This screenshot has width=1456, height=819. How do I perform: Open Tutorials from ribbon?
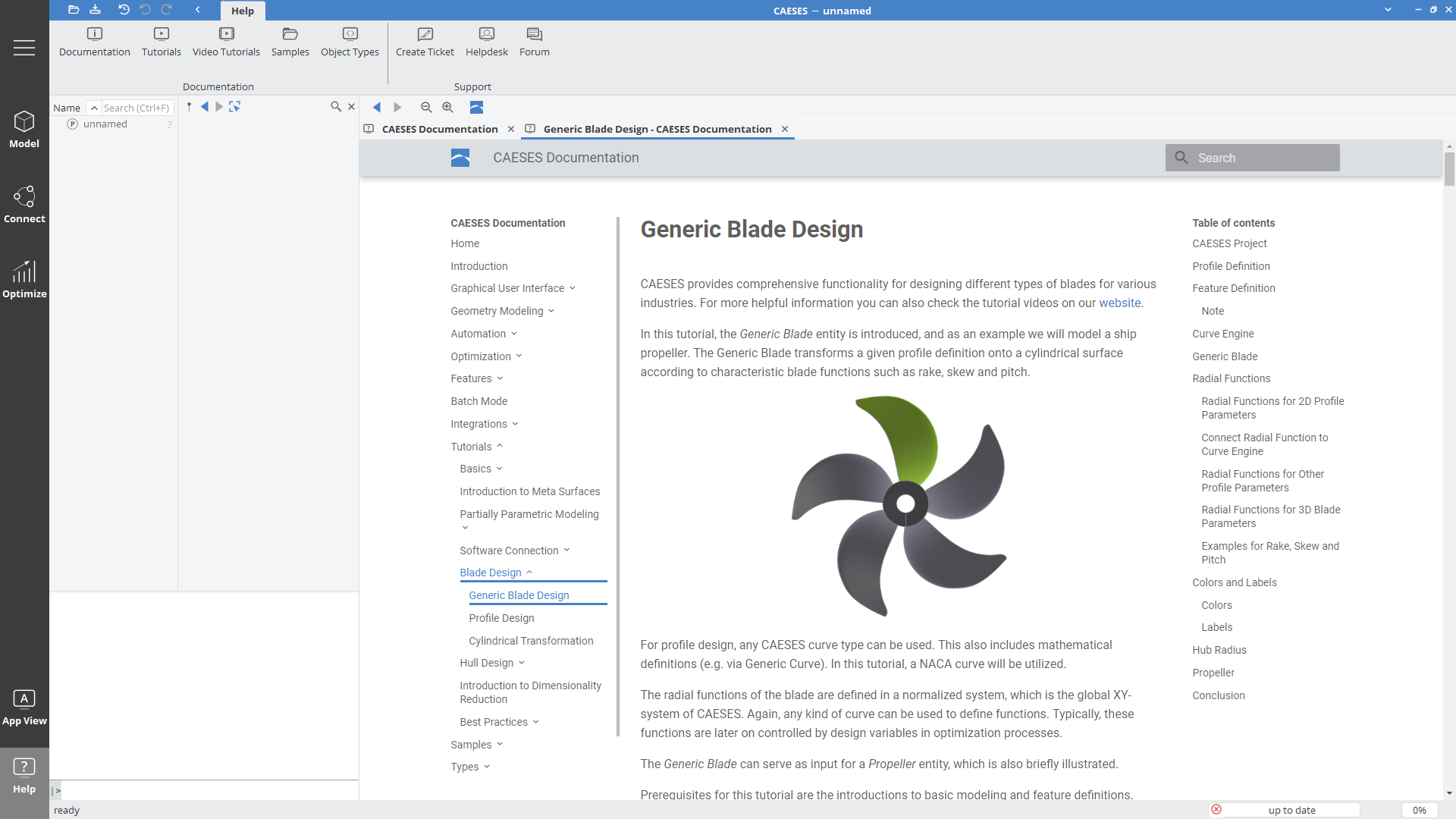coord(162,42)
